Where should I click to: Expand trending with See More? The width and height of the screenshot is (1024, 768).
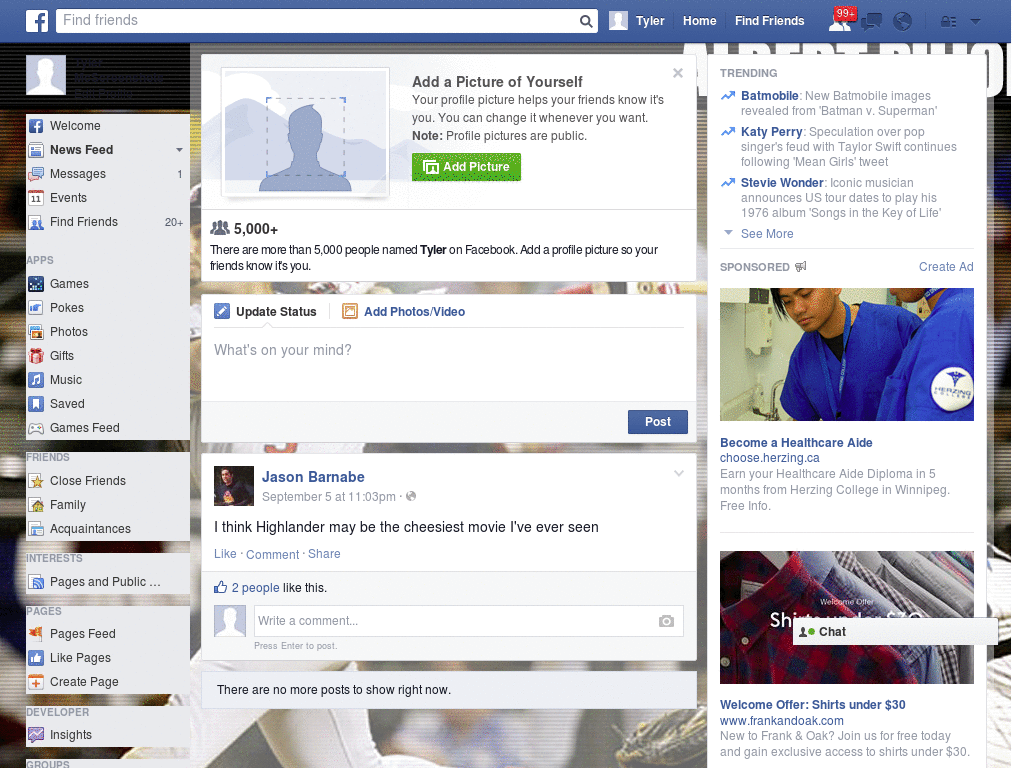(x=767, y=234)
